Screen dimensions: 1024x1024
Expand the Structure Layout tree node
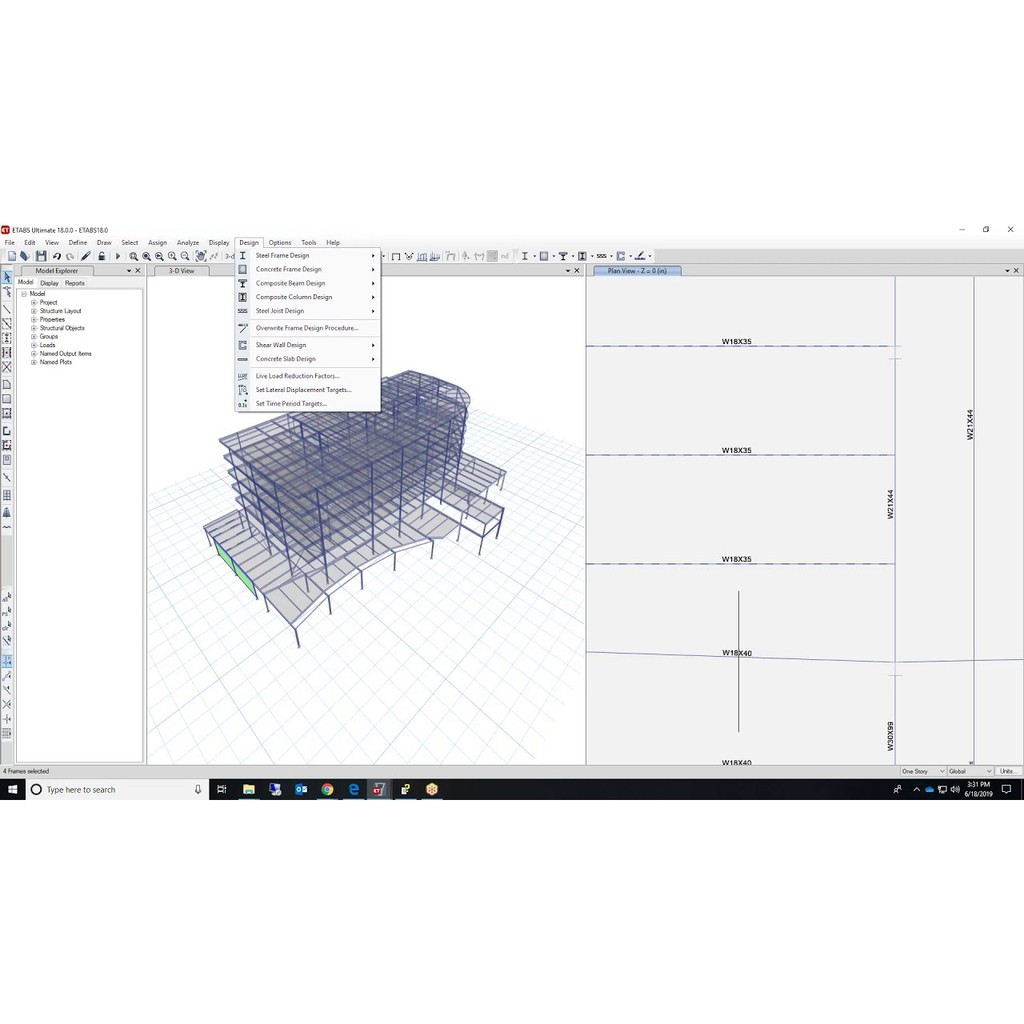(x=34, y=311)
